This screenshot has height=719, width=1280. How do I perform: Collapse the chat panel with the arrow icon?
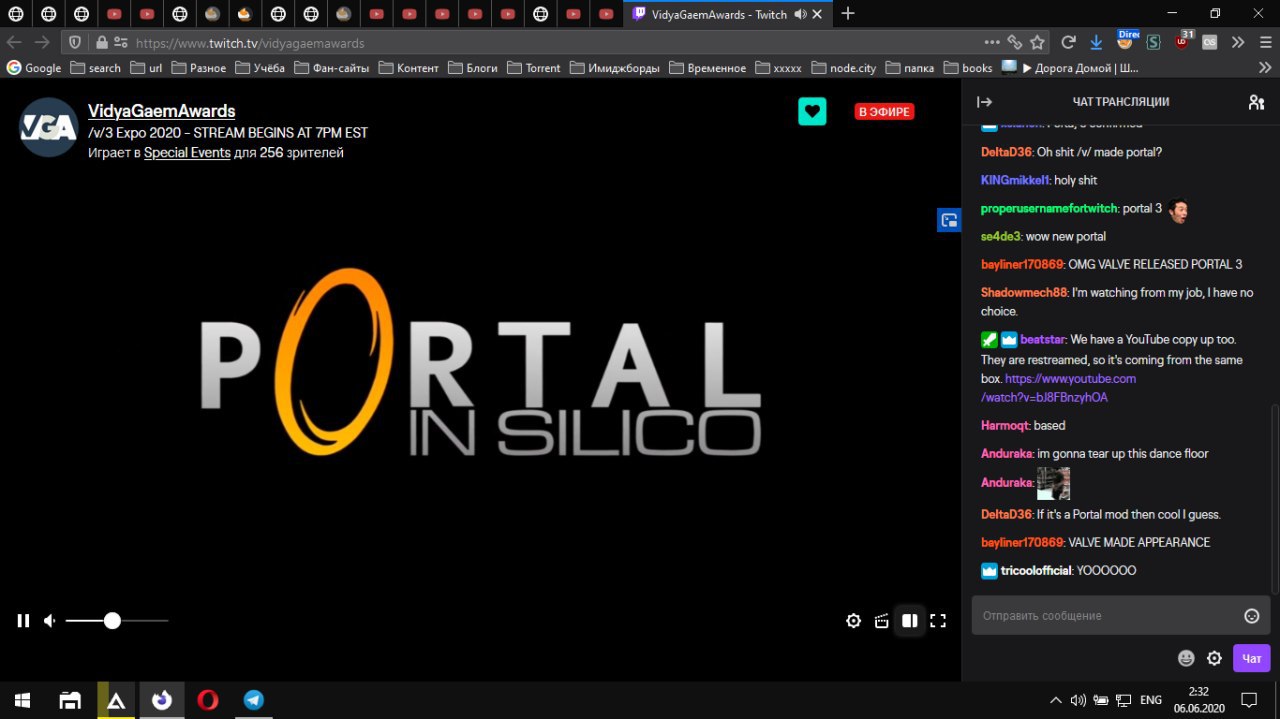[984, 102]
